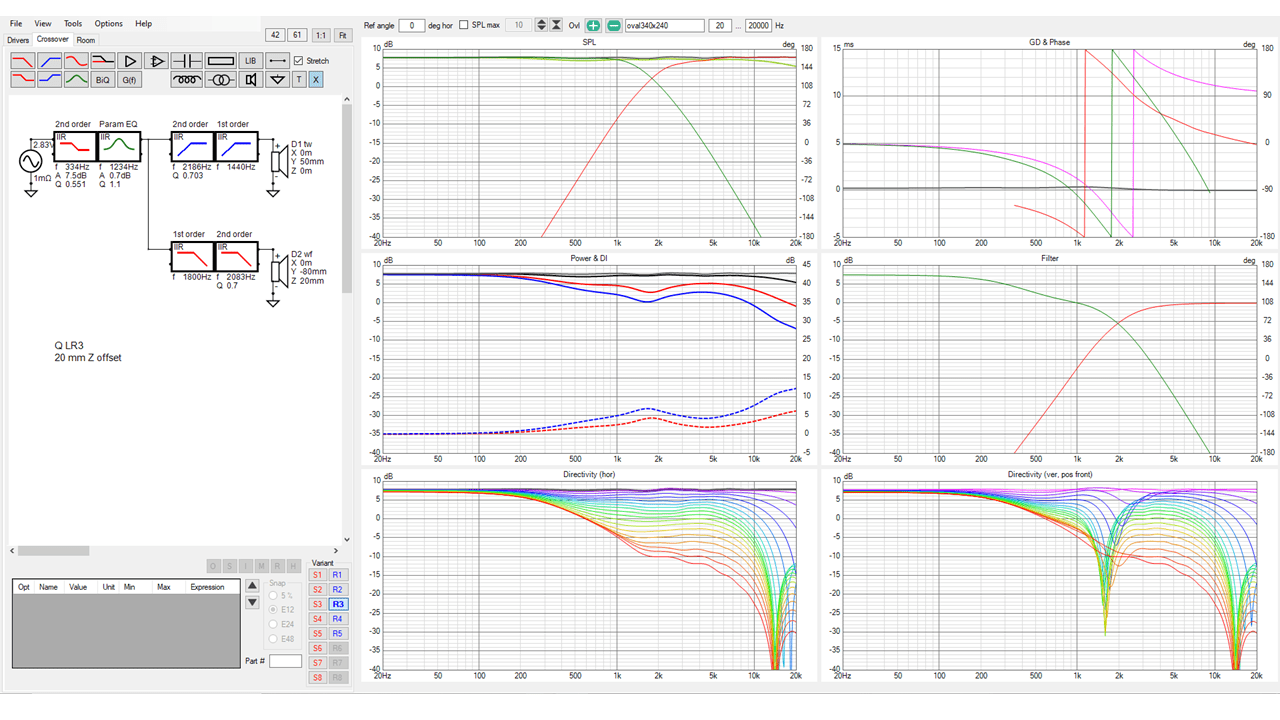Select the E24 snap radio button

click(x=274, y=623)
